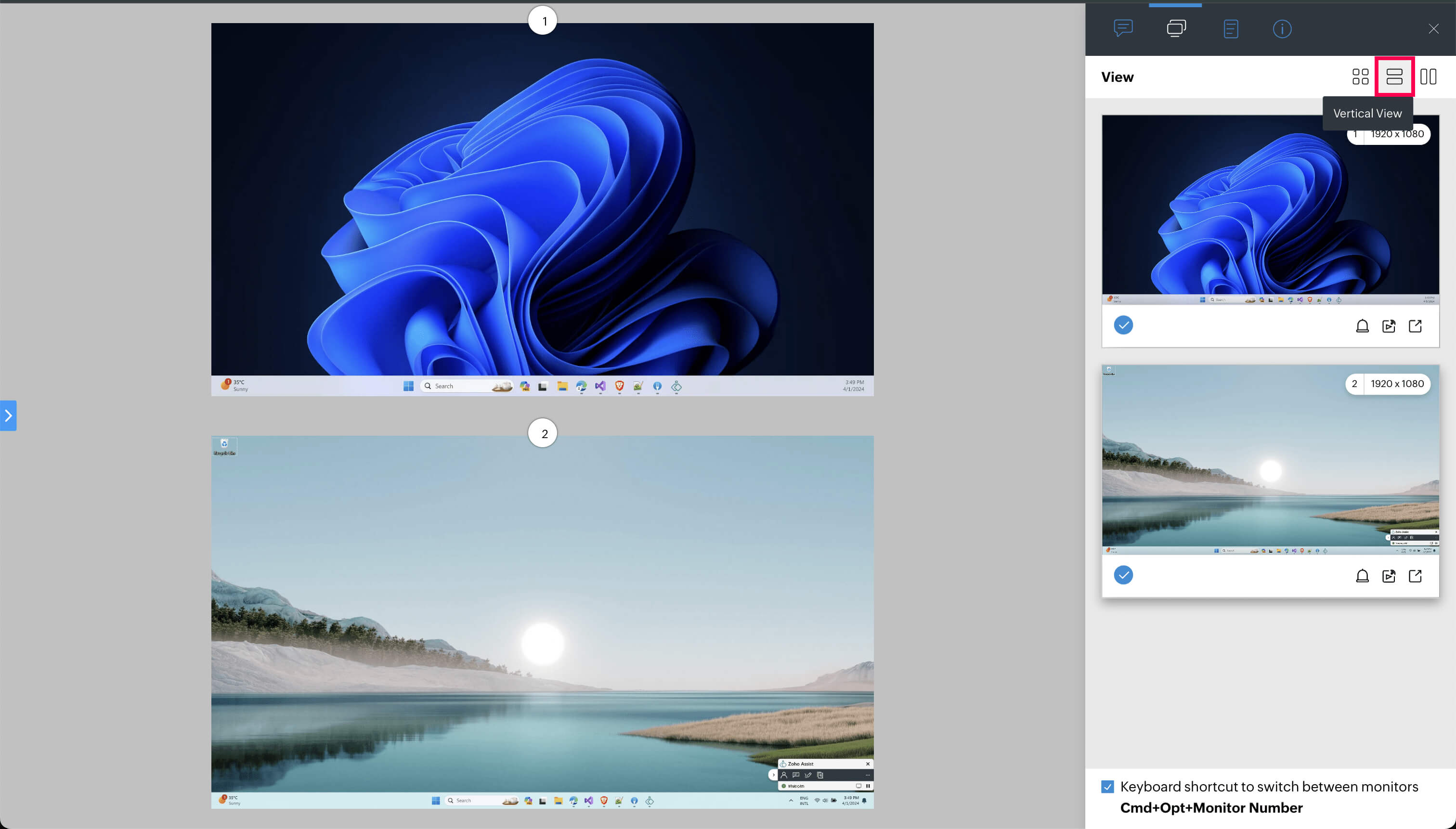
Task: Click the cast screen icon for monitor 1
Action: tap(1389, 325)
